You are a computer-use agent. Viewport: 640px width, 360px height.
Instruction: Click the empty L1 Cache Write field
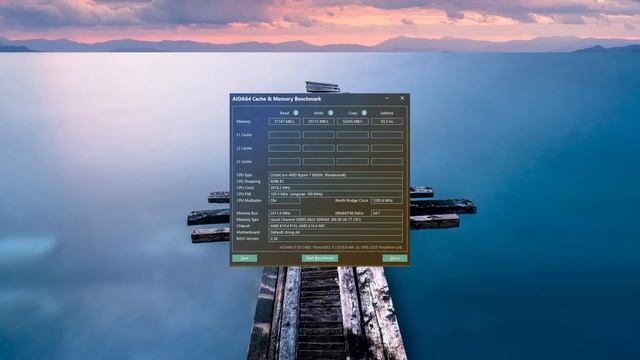click(x=319, y=135)
